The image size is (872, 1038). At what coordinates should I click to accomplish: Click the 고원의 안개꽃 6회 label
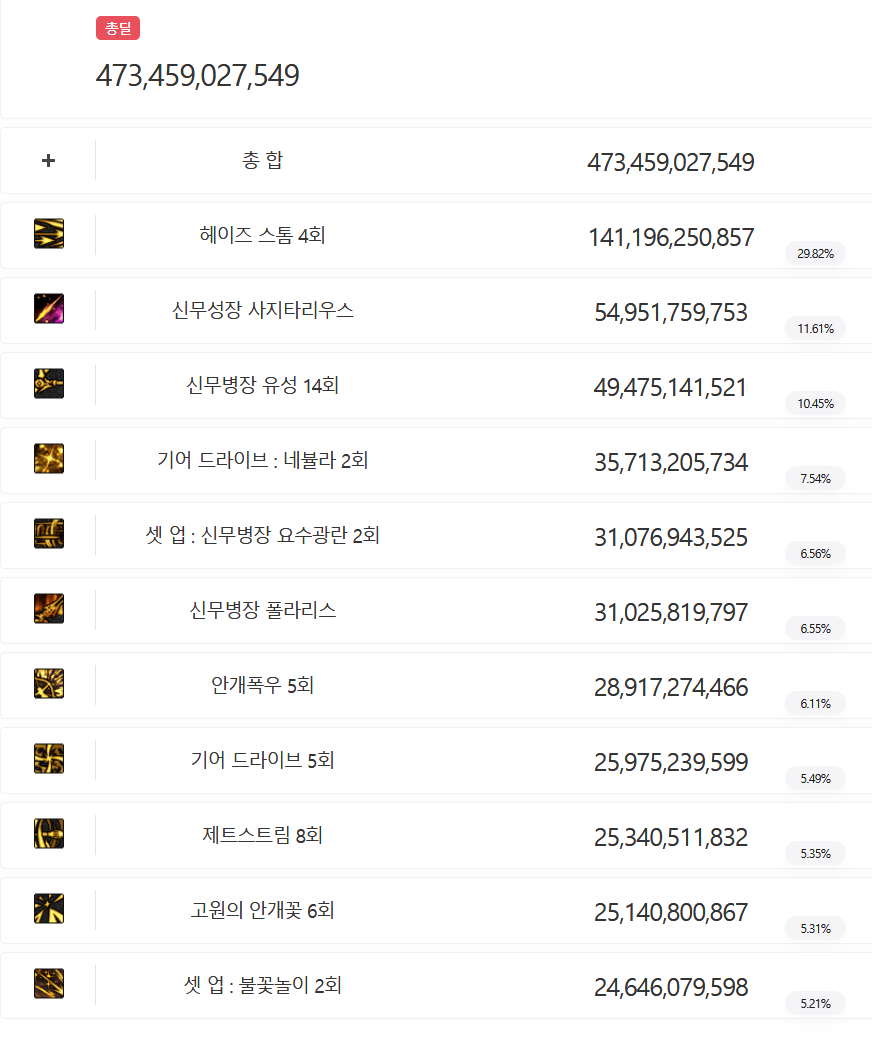(262, 911)
